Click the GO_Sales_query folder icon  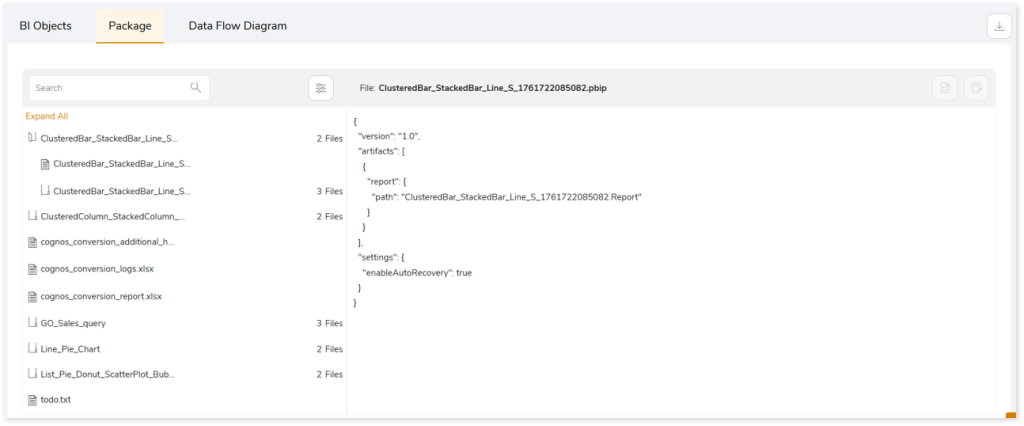pyautogui.click(x=32, y=323)
